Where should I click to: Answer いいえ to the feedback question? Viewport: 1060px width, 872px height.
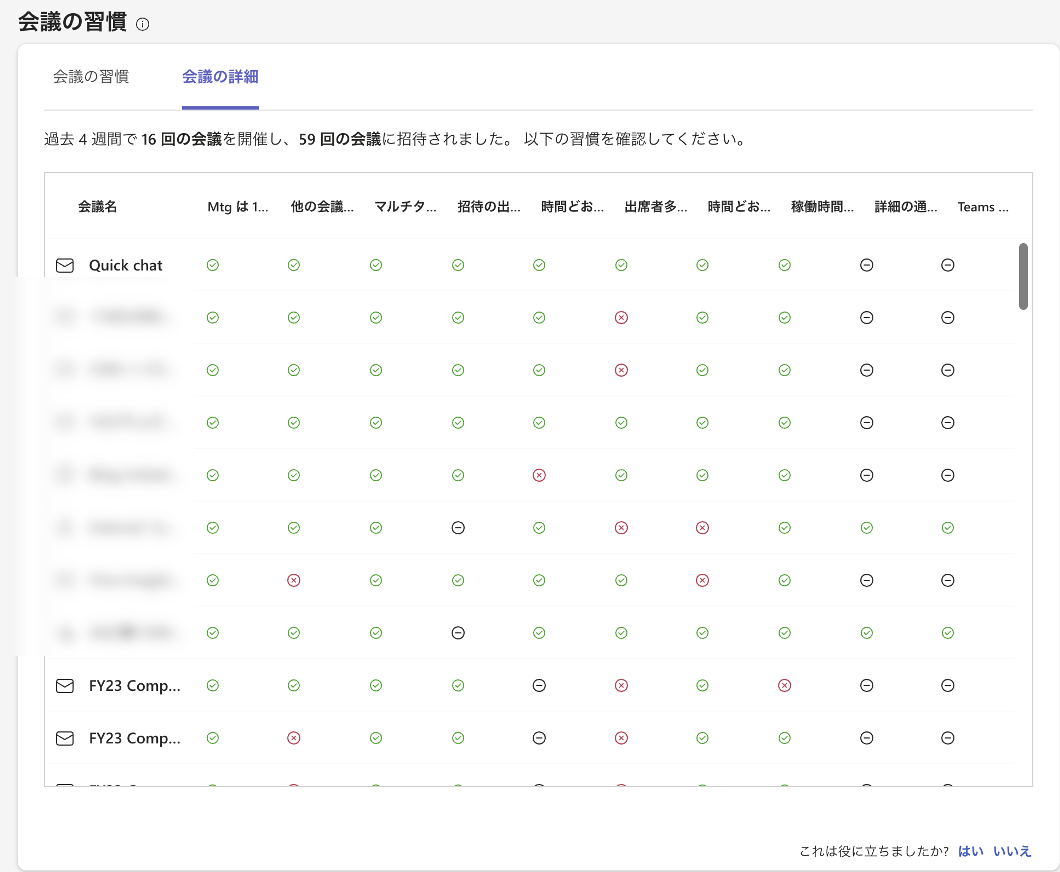(1012, 851)
